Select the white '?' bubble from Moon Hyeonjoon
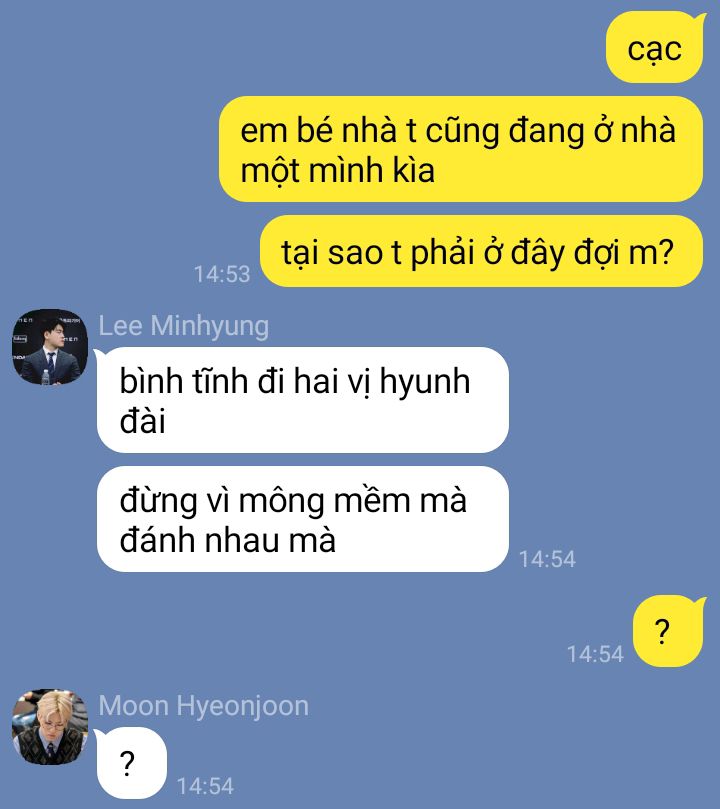The height and width of the screenshot is (809, 720). (130, 763)
